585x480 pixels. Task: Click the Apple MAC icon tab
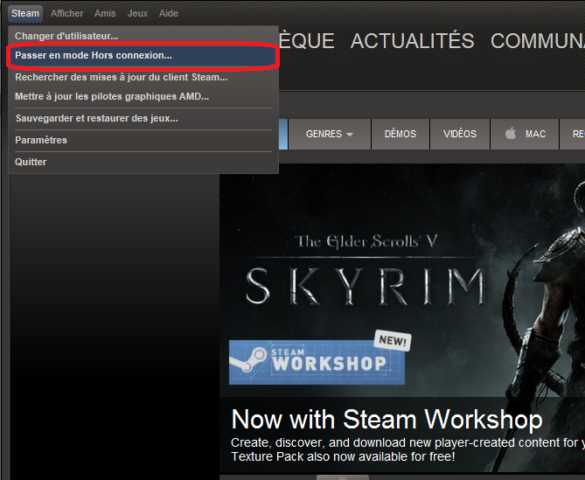coord(525,134)
